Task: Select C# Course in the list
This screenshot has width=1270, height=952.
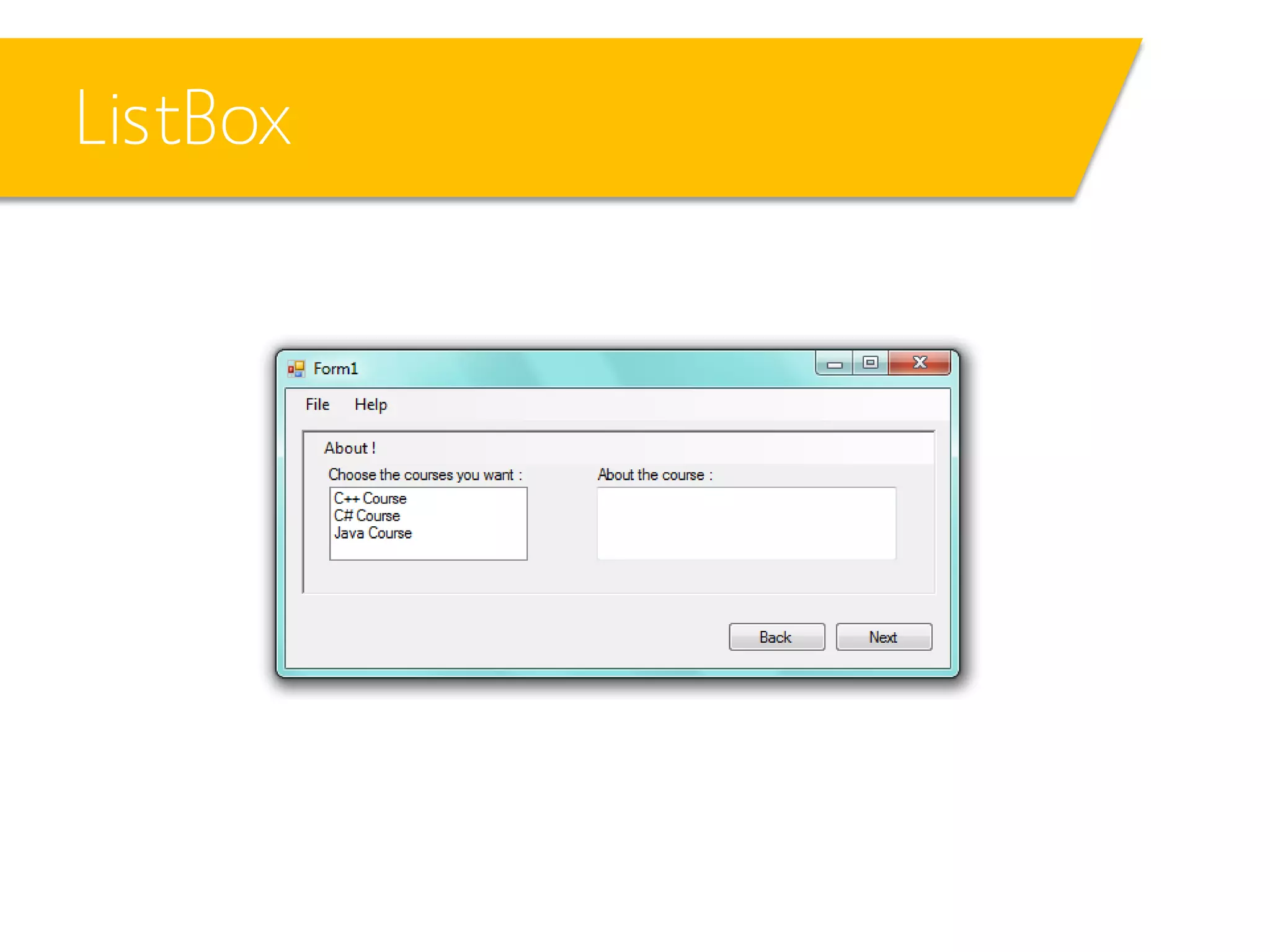Action: (x=367, y=516)
